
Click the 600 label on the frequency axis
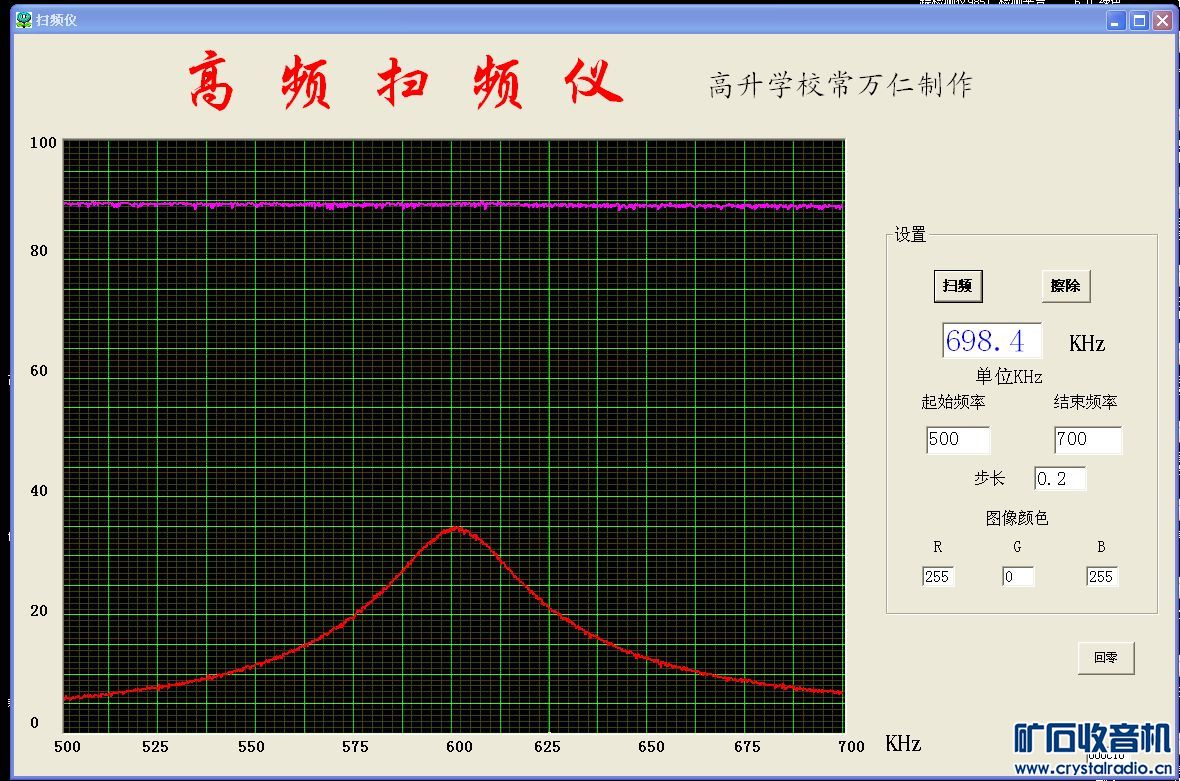click(459, 747)
